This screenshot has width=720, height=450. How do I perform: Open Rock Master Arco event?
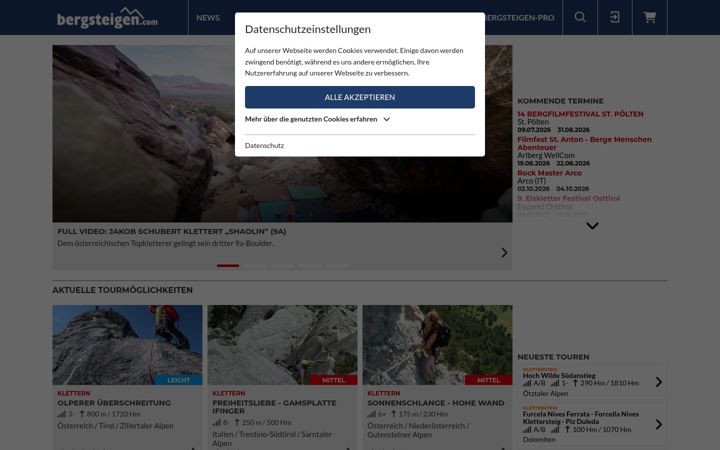(x=549, y=173)
